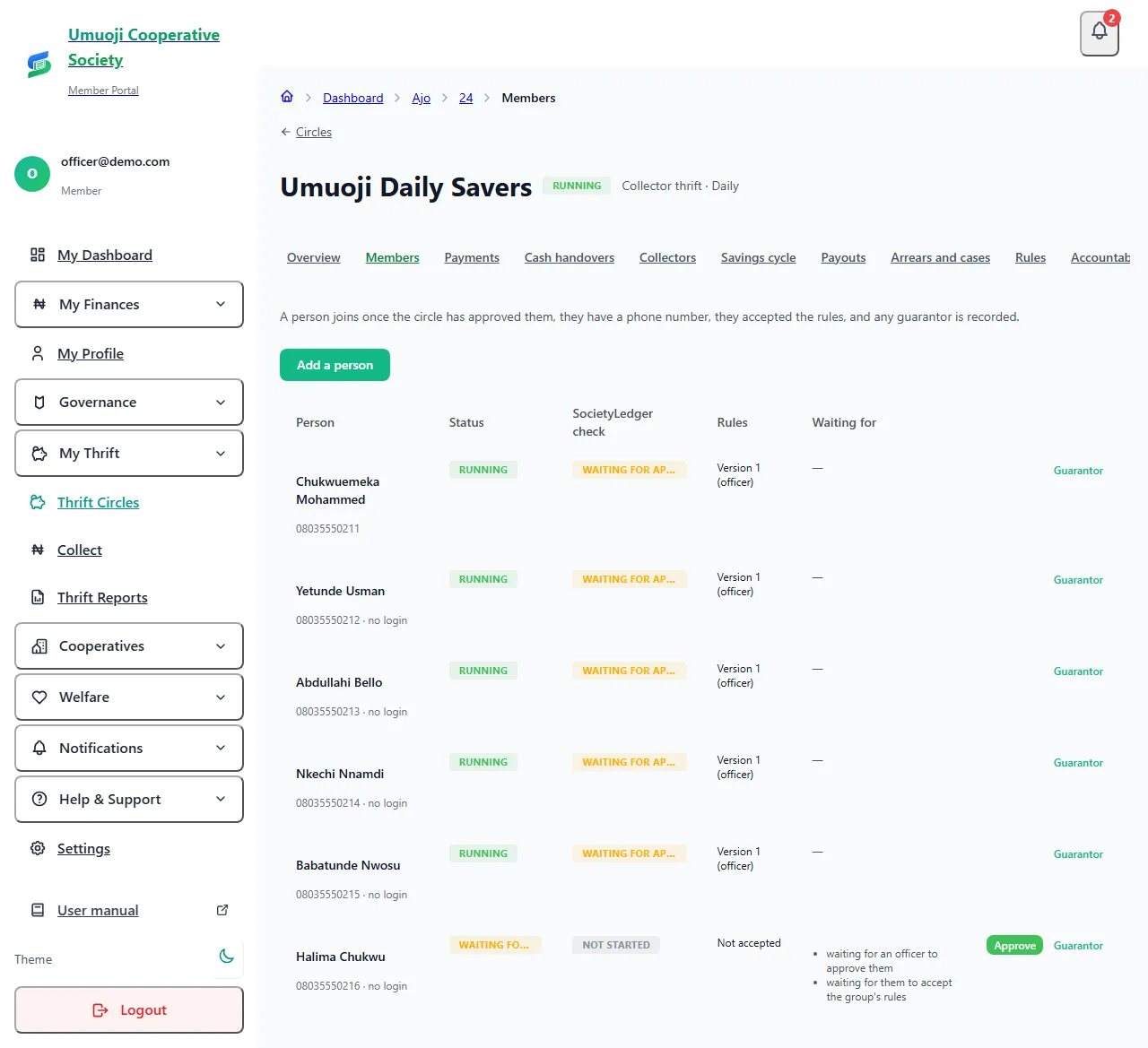
Task: Open the Payouts tab
Action: coord(843,257)
